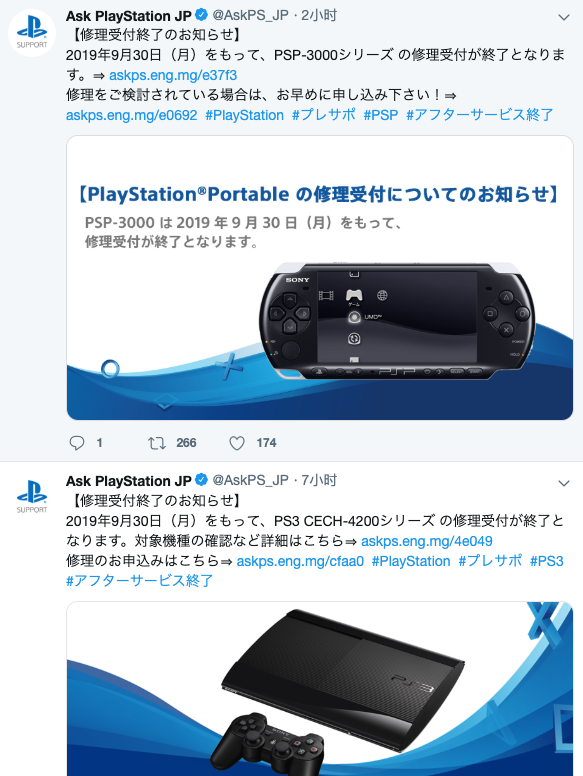
Task: Retweet the PSP-3000 repair notice tweet
Action: click(x=157, y=442)
